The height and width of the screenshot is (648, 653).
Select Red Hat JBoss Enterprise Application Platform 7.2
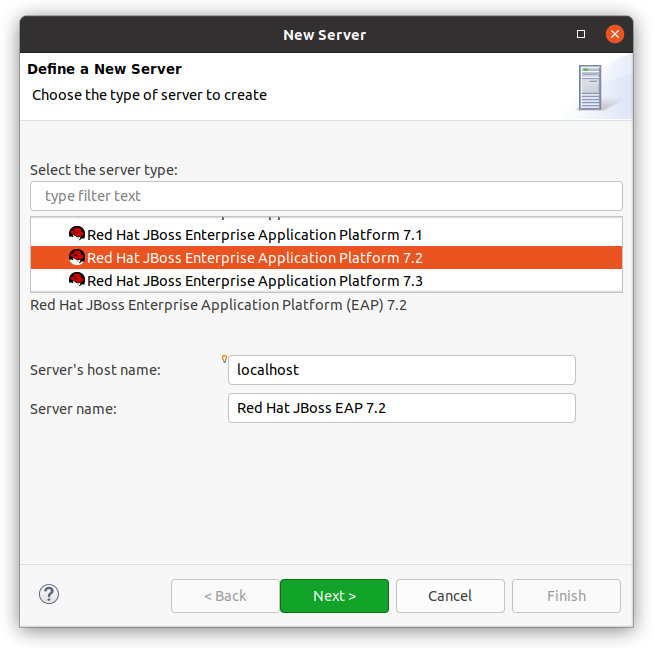coord(326,257)
